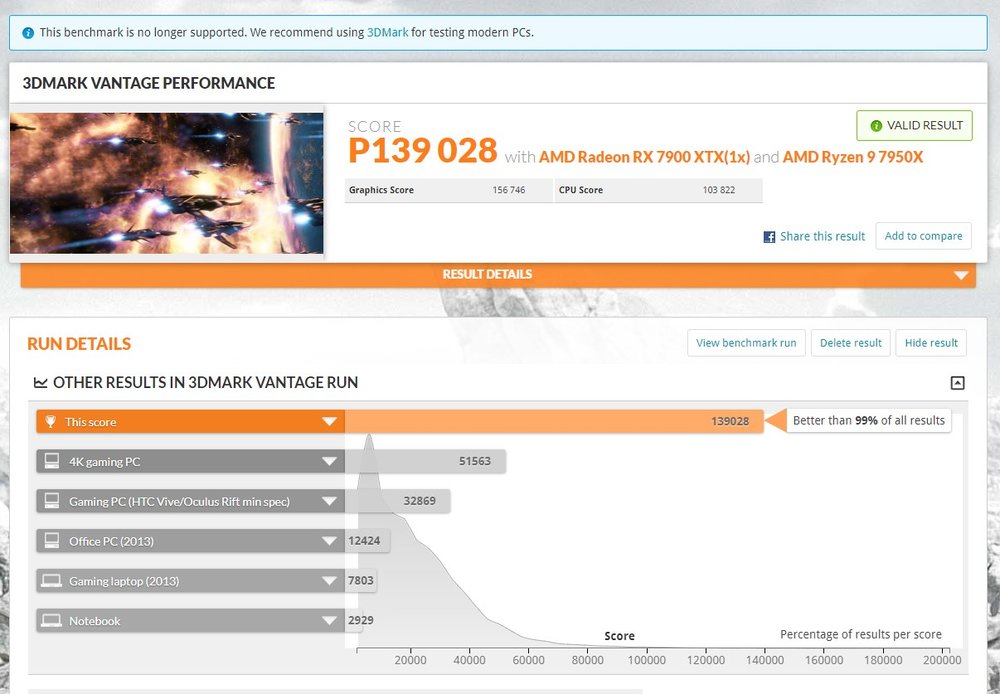
Task: Click the chart icon beside Other Results heading
Action: pyautogui.click(x=40, y=383)
